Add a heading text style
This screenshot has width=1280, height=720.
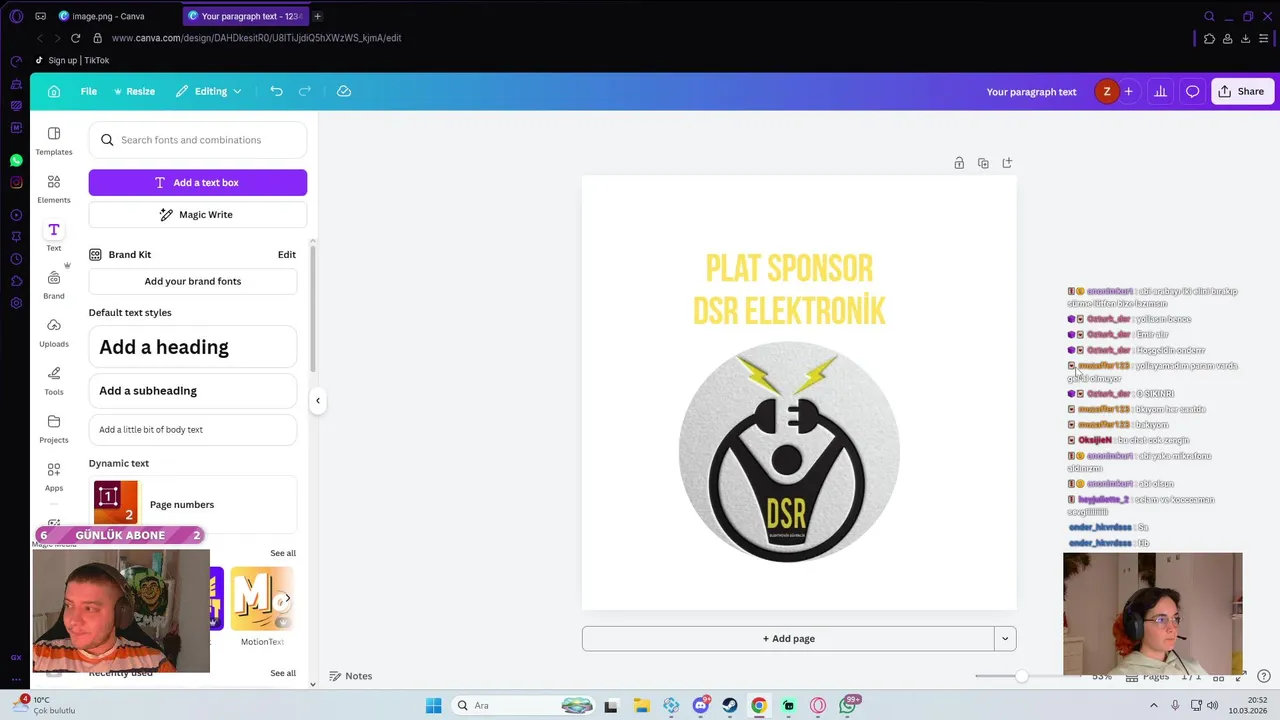coord(193,347)
